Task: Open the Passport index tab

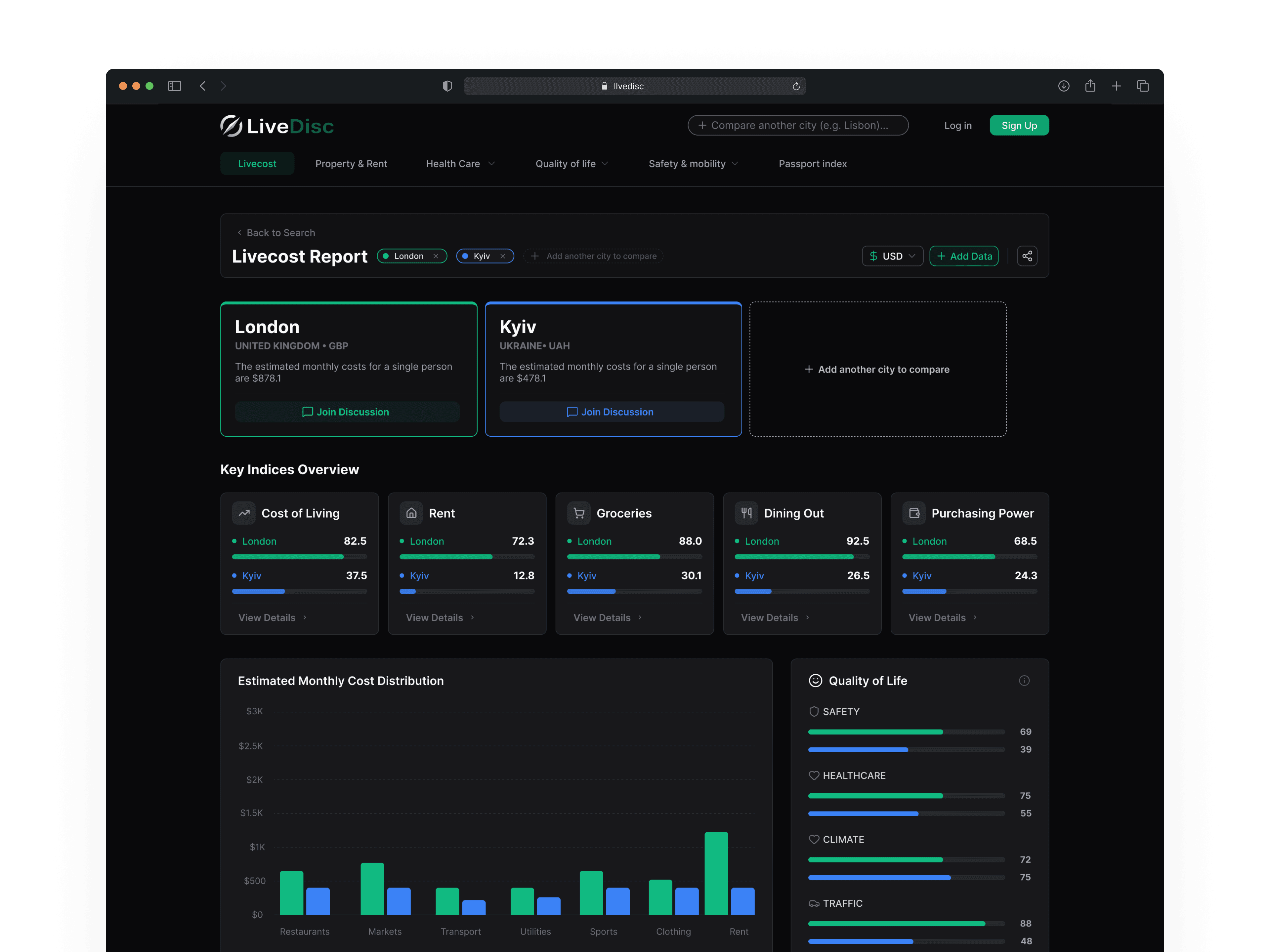Action: 812,164
